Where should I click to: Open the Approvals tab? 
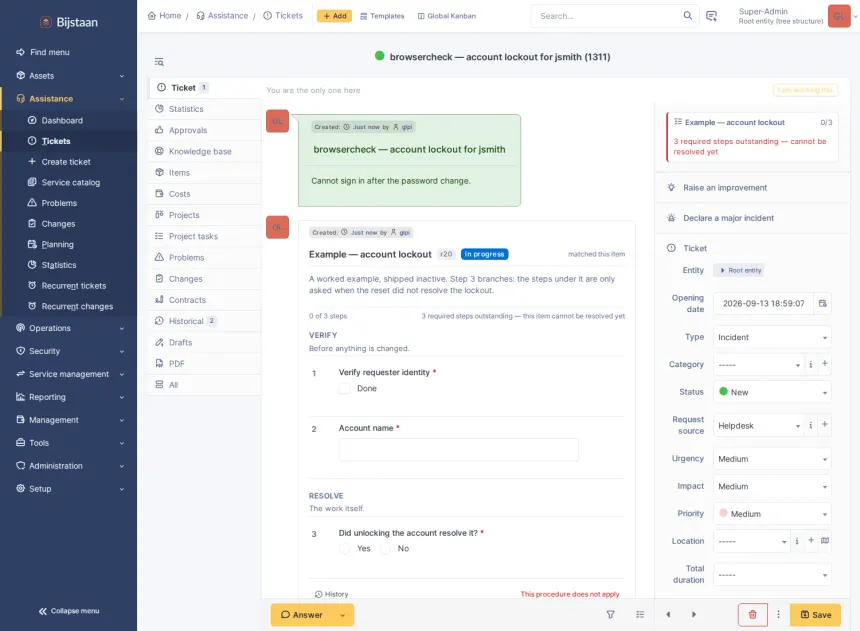(x=204, y=130)
